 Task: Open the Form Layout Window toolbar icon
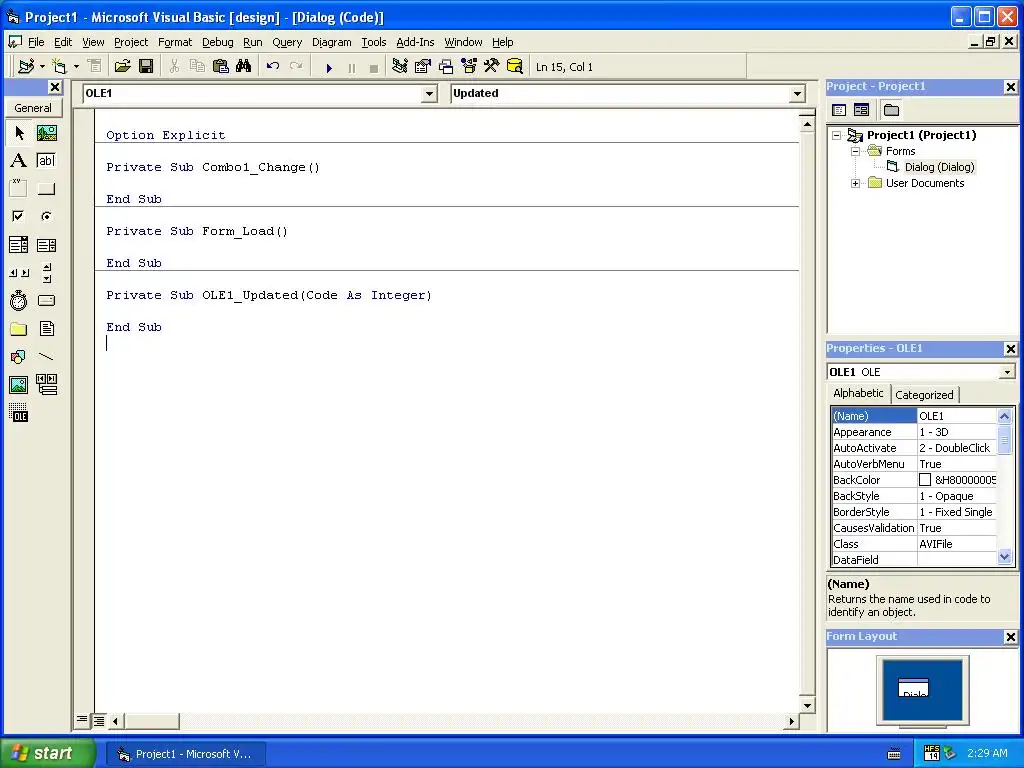click(446, 67)
